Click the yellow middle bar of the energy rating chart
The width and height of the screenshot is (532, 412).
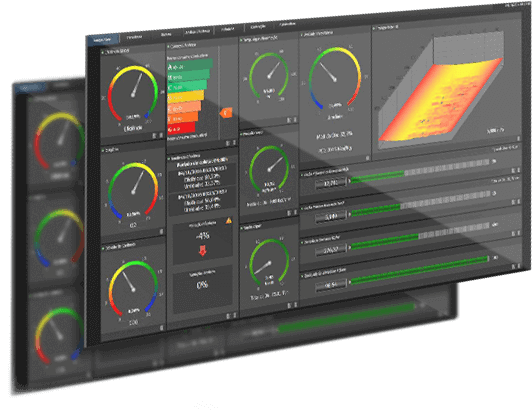pos(186,96)
